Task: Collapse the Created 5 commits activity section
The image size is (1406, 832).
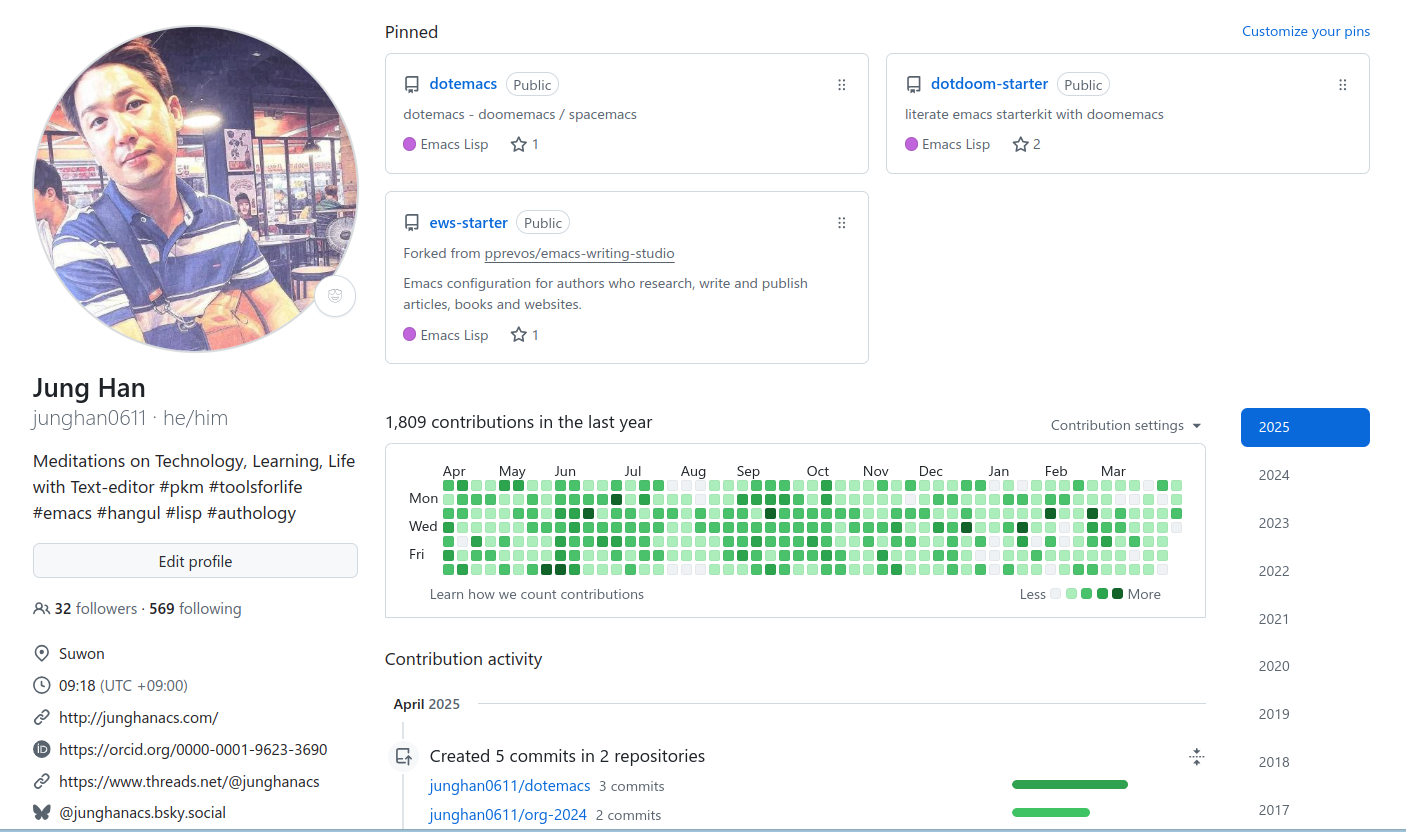Action: pos(1196,757)
